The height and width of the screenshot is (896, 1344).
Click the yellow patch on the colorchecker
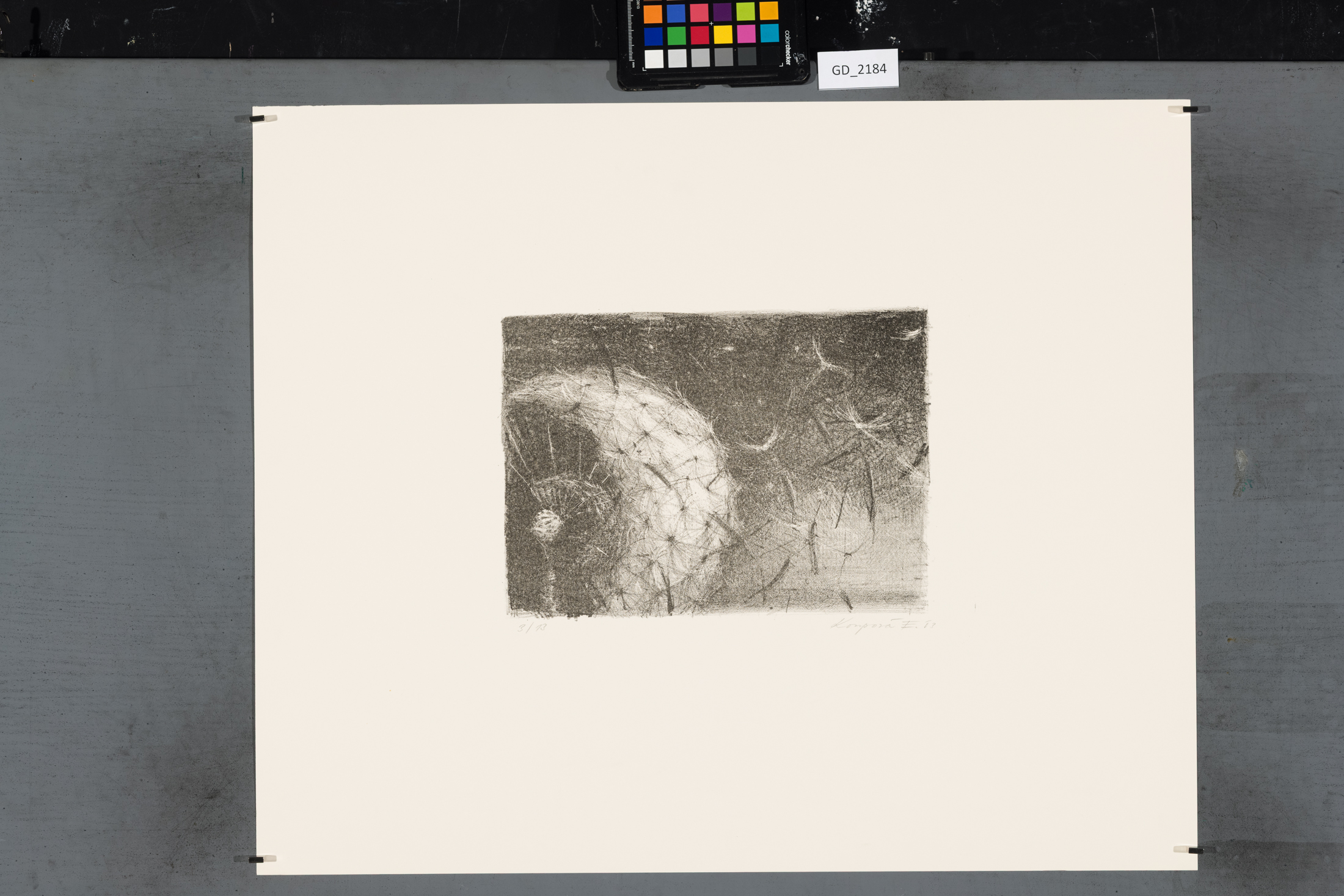pyautogui.click(x=723, y=35)
